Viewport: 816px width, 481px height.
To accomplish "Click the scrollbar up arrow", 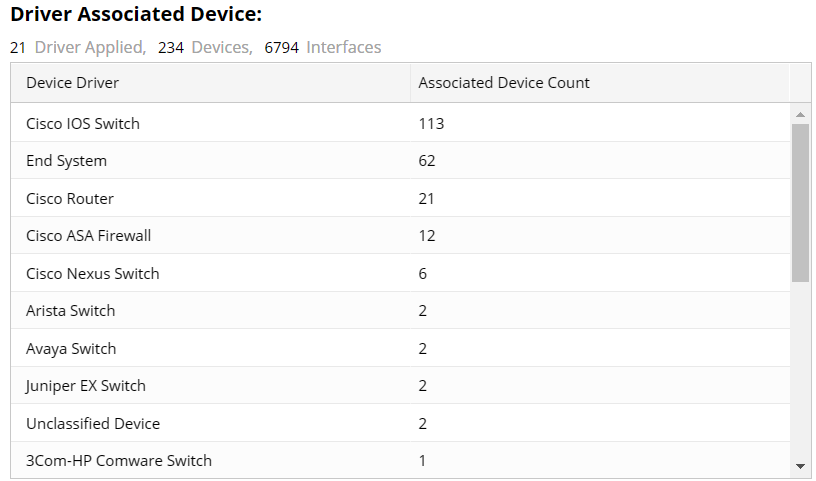I will (800, 112).
